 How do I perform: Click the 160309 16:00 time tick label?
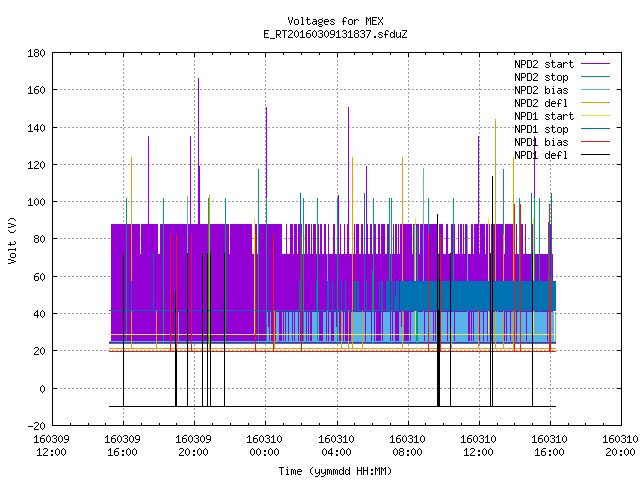(x=122, y=446)
